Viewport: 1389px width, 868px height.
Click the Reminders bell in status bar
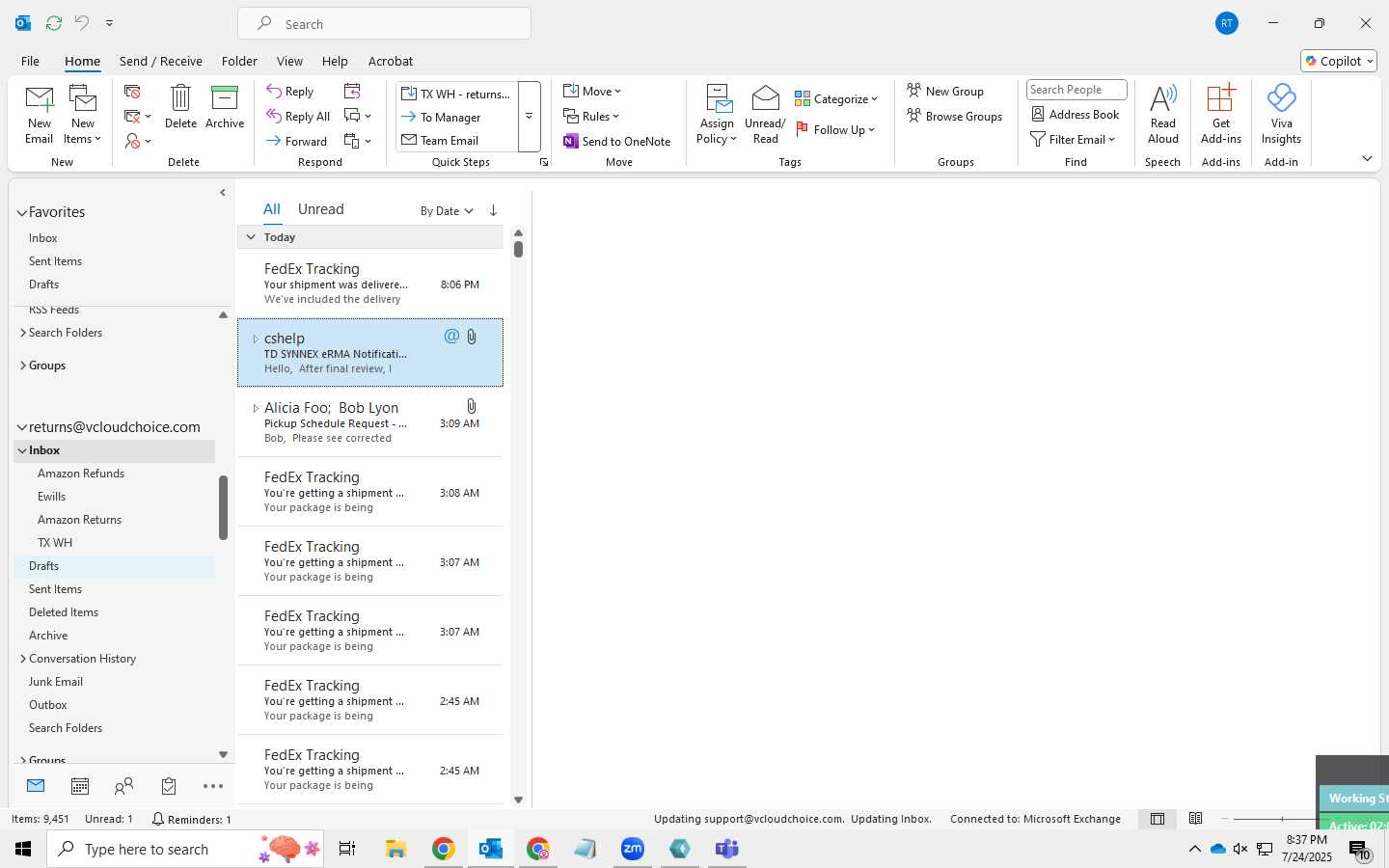point(191,820)
